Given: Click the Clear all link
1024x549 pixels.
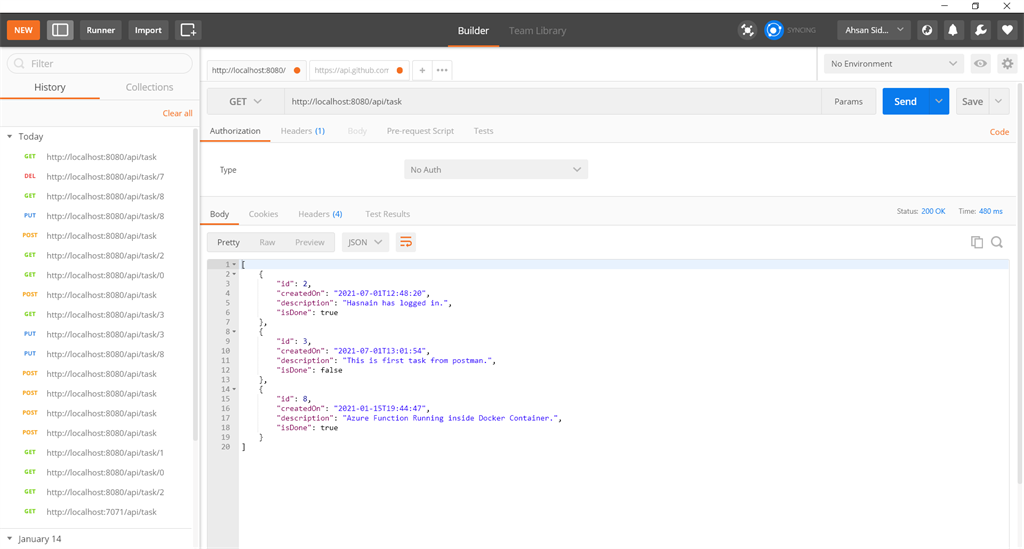Looking at the screenshot, I should tap(177, 113).
